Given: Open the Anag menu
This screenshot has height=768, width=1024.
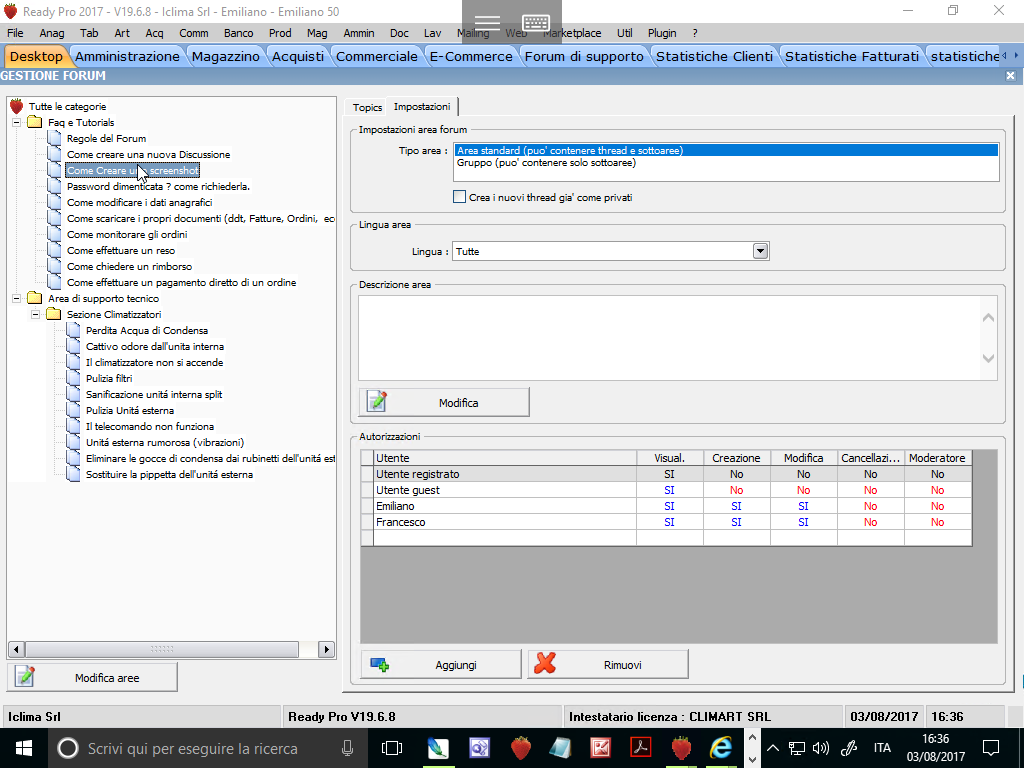Looking at the screenshot, I should point(52,33).
